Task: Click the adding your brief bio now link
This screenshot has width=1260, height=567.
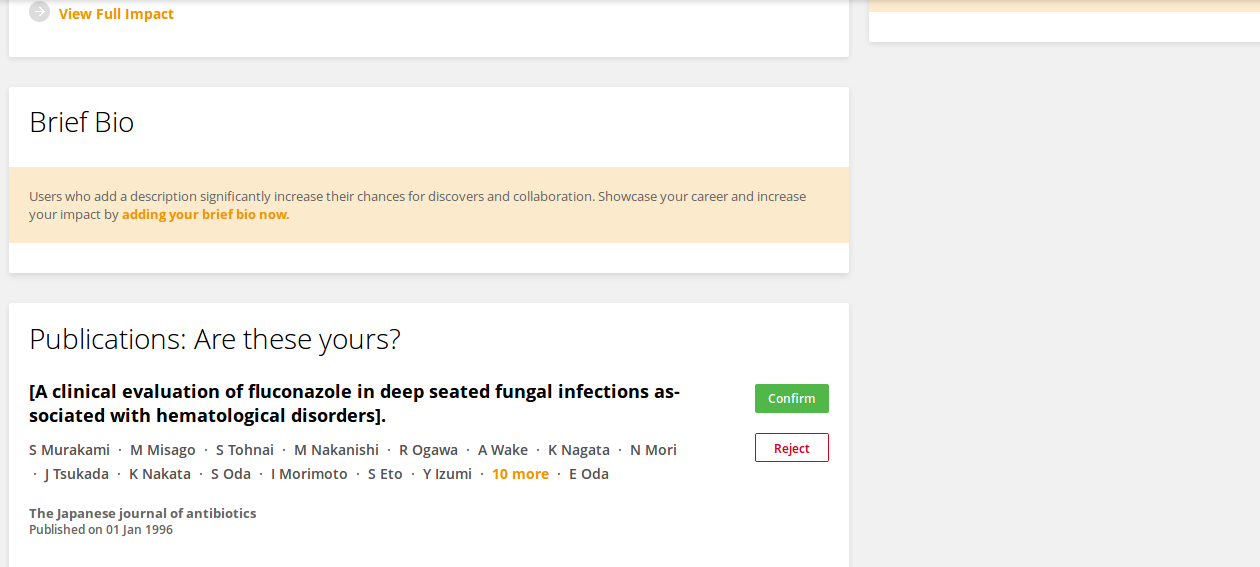Action: pyautogui.click(x=205, y=215)
